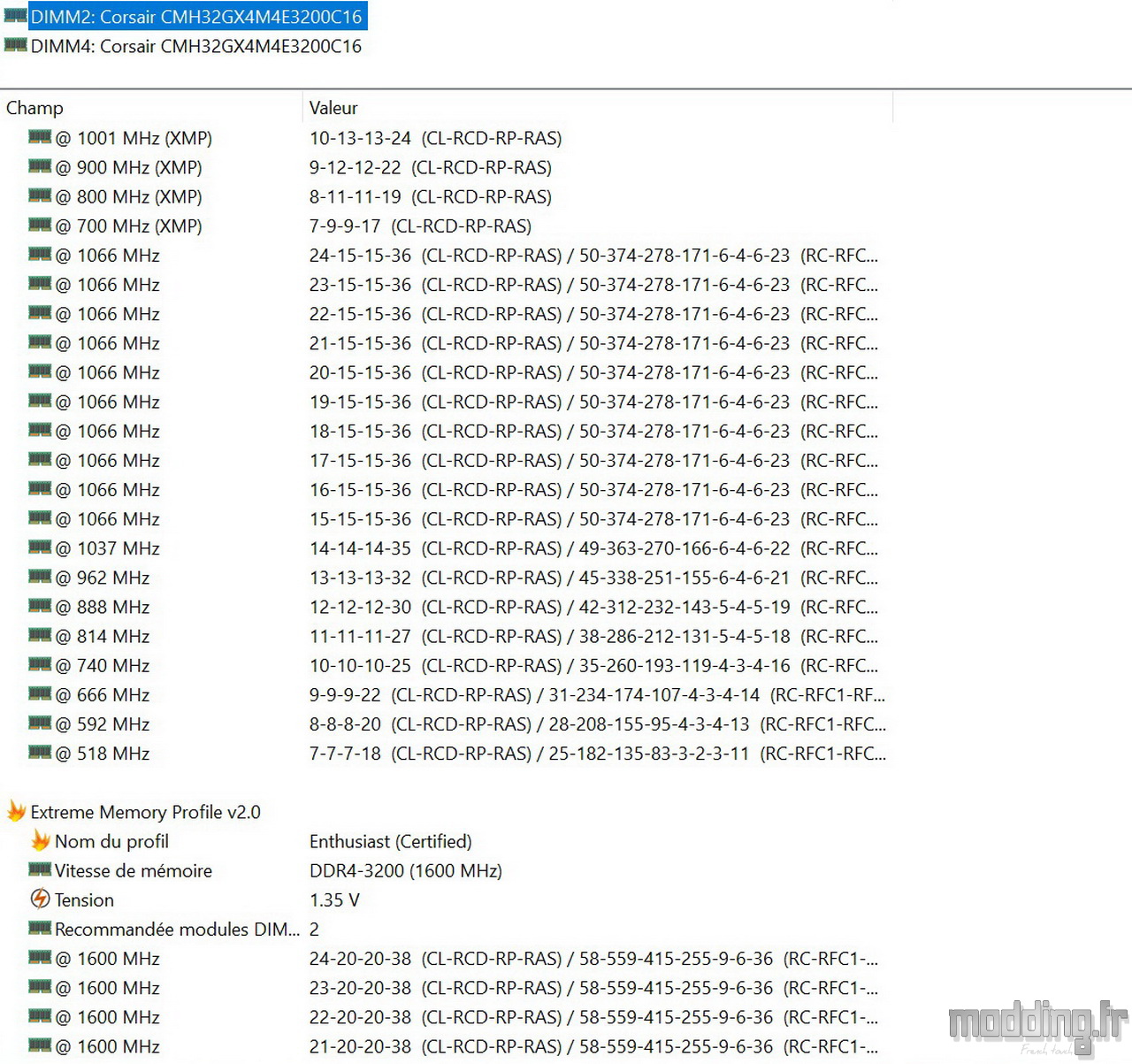Select the Tension label
Viewport: 1132px width, 1064px height.
84,899
